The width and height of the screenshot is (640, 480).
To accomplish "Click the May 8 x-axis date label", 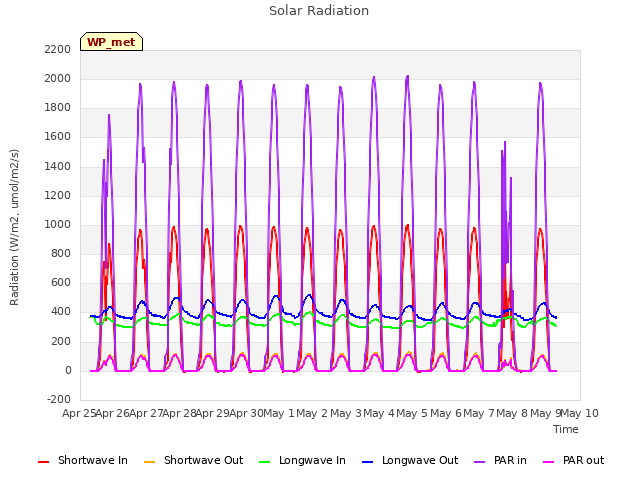I will (x=512, y=413).
